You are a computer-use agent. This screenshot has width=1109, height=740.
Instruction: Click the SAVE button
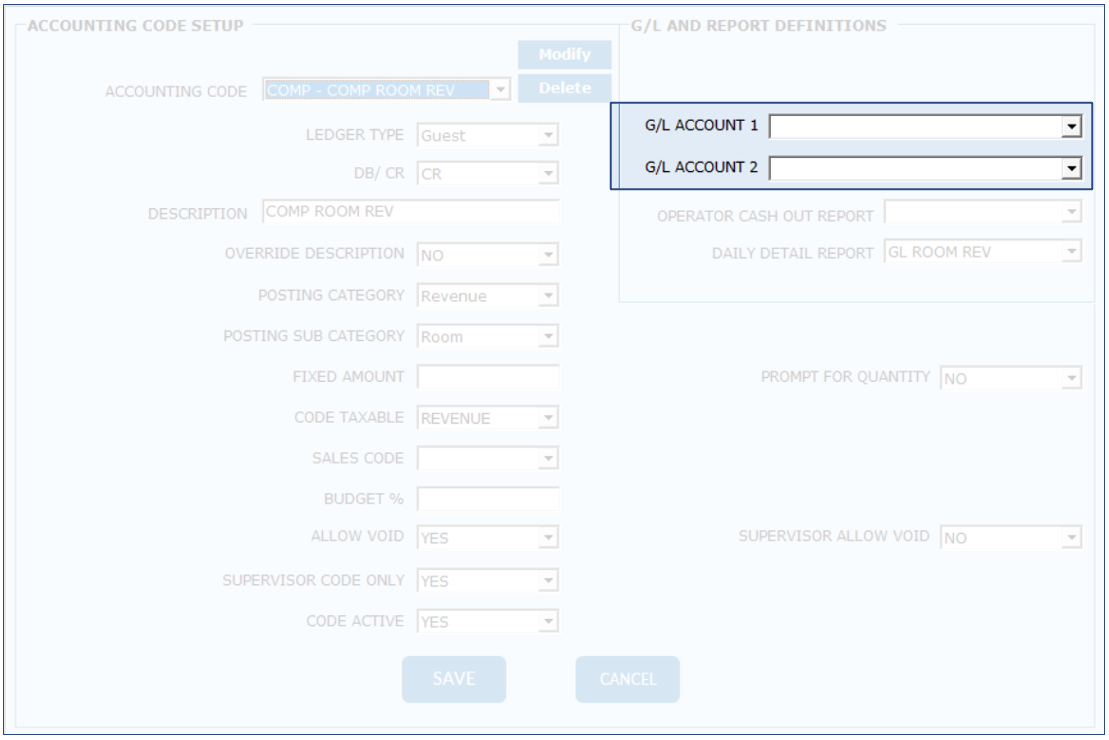[454, 679]
